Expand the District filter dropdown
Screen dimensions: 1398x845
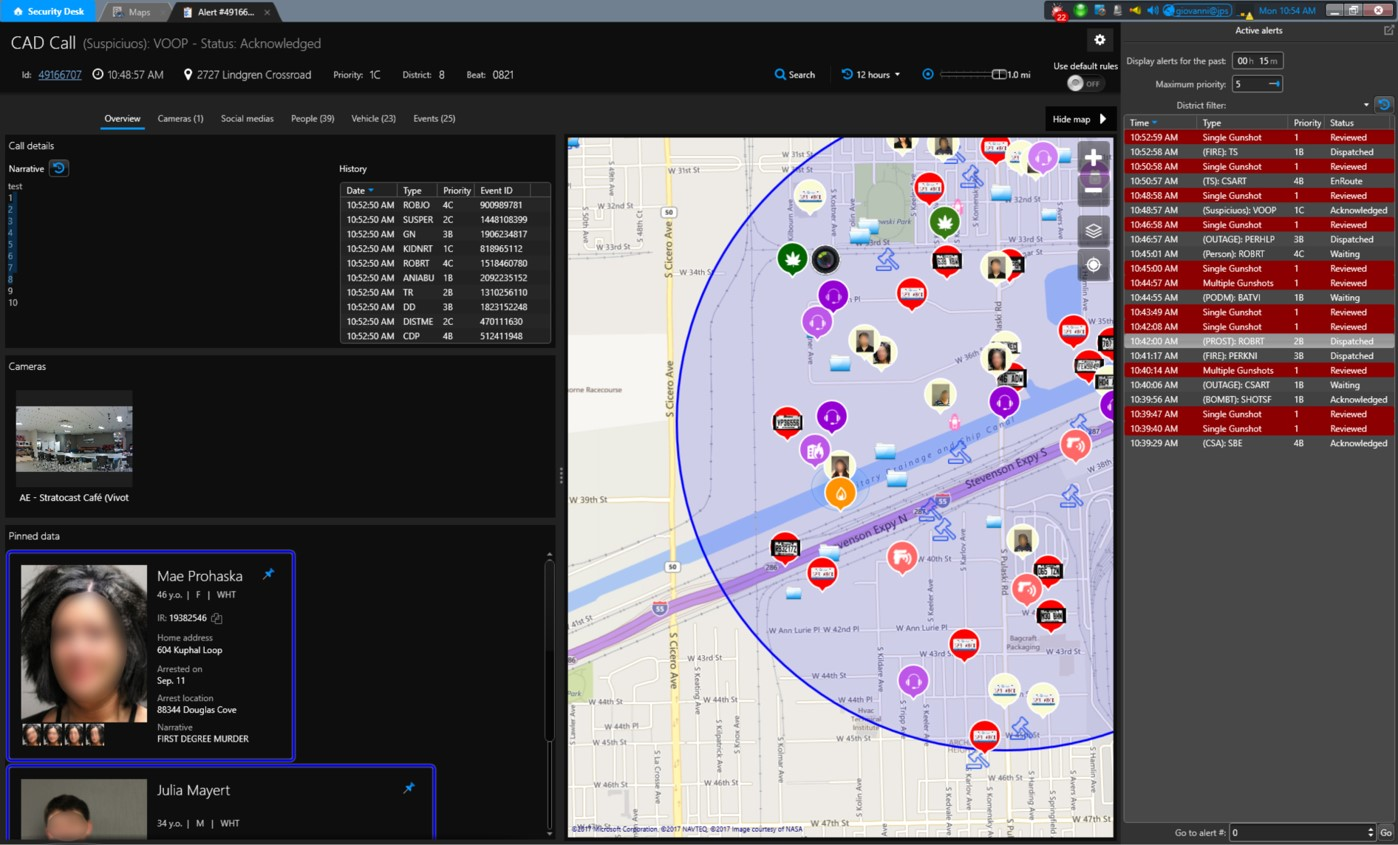click(x=1366, y=104)
